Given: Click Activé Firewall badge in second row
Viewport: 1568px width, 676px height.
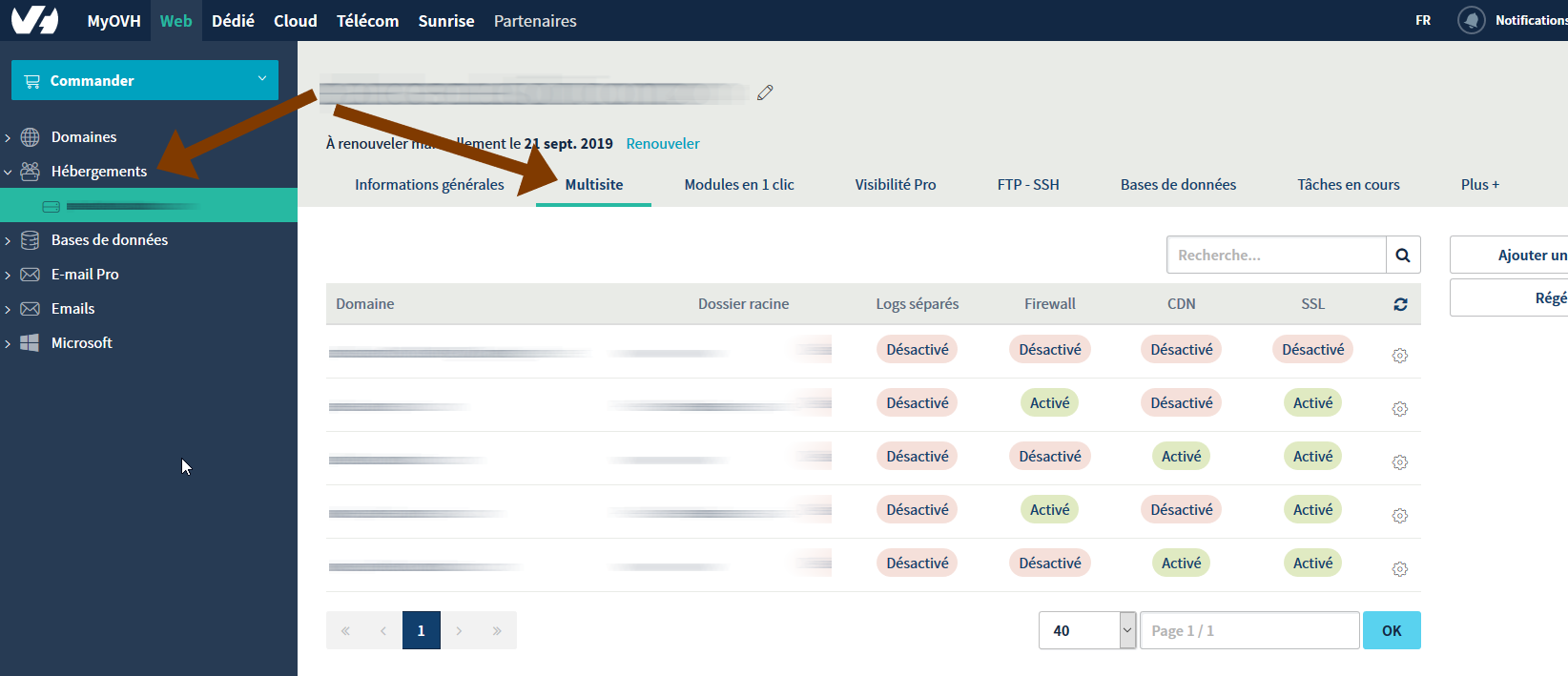Looking at the screenshot, I should [x=1050, y=403].
